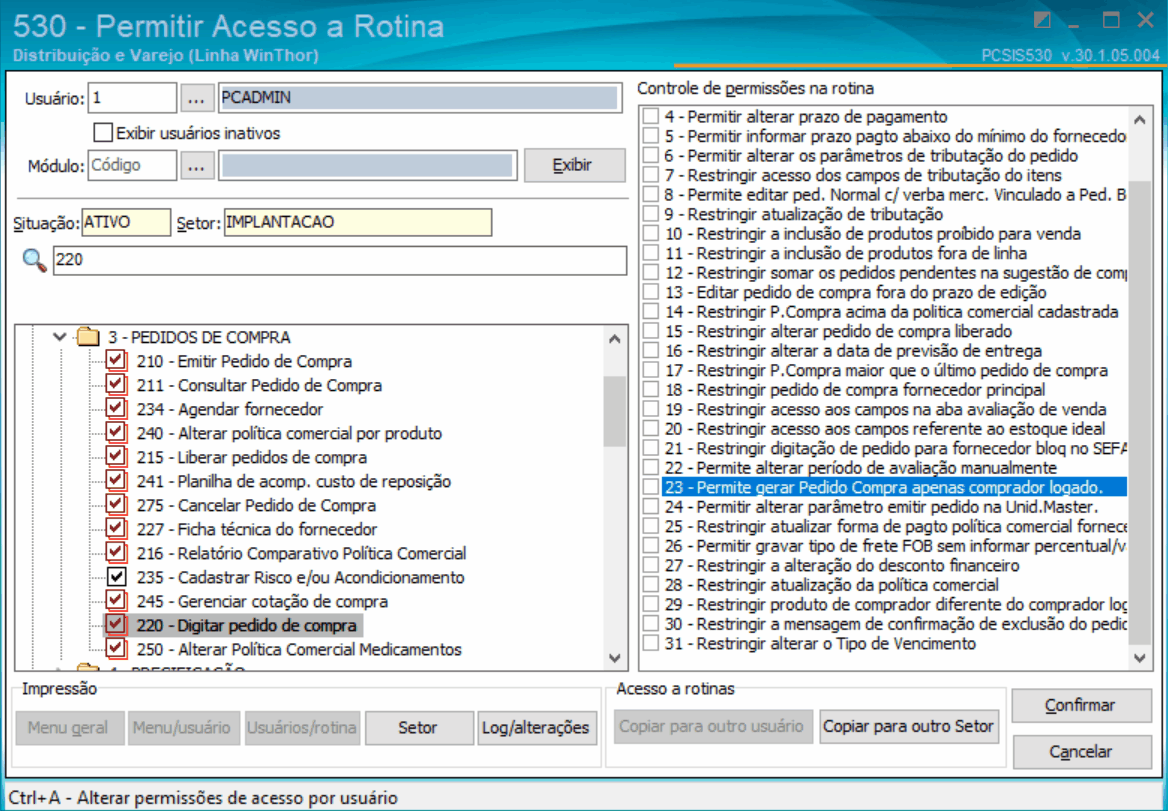
Task: Click the Setor field showing IMPLANTACAO
Action: pos(358,222)
